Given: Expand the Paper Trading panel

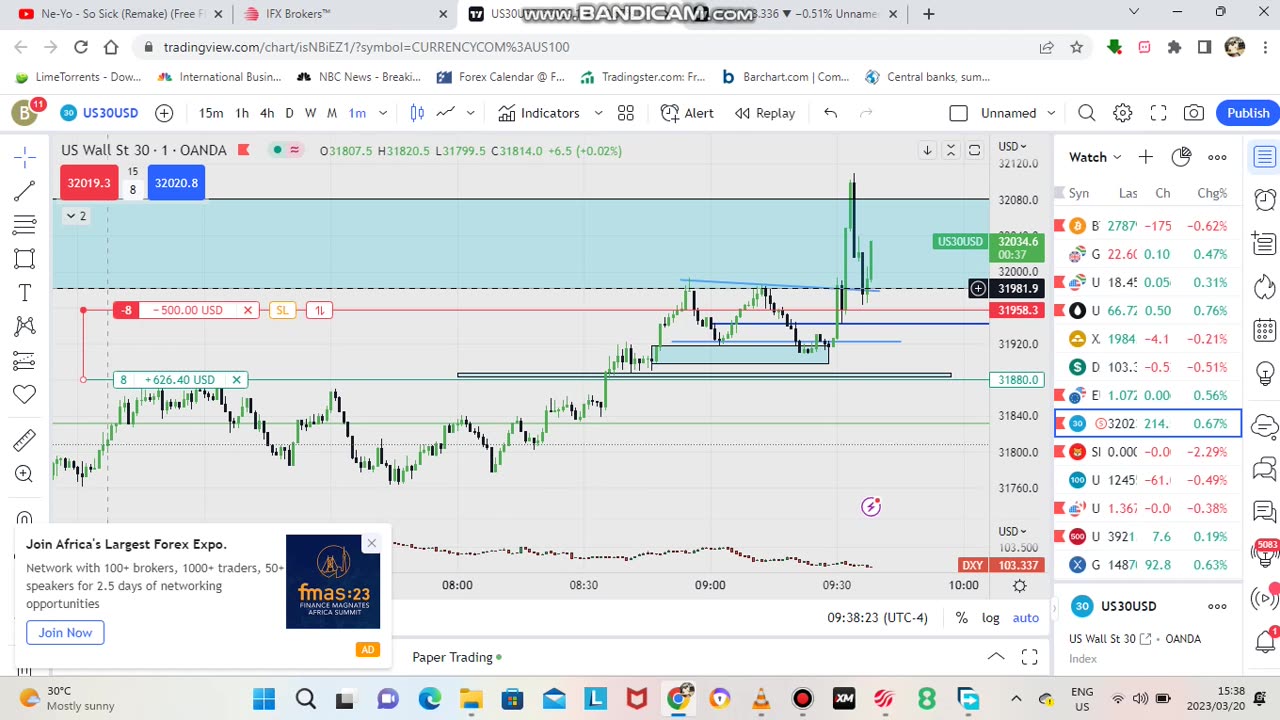Looking at the screenshot, I should tap(996, 657).
